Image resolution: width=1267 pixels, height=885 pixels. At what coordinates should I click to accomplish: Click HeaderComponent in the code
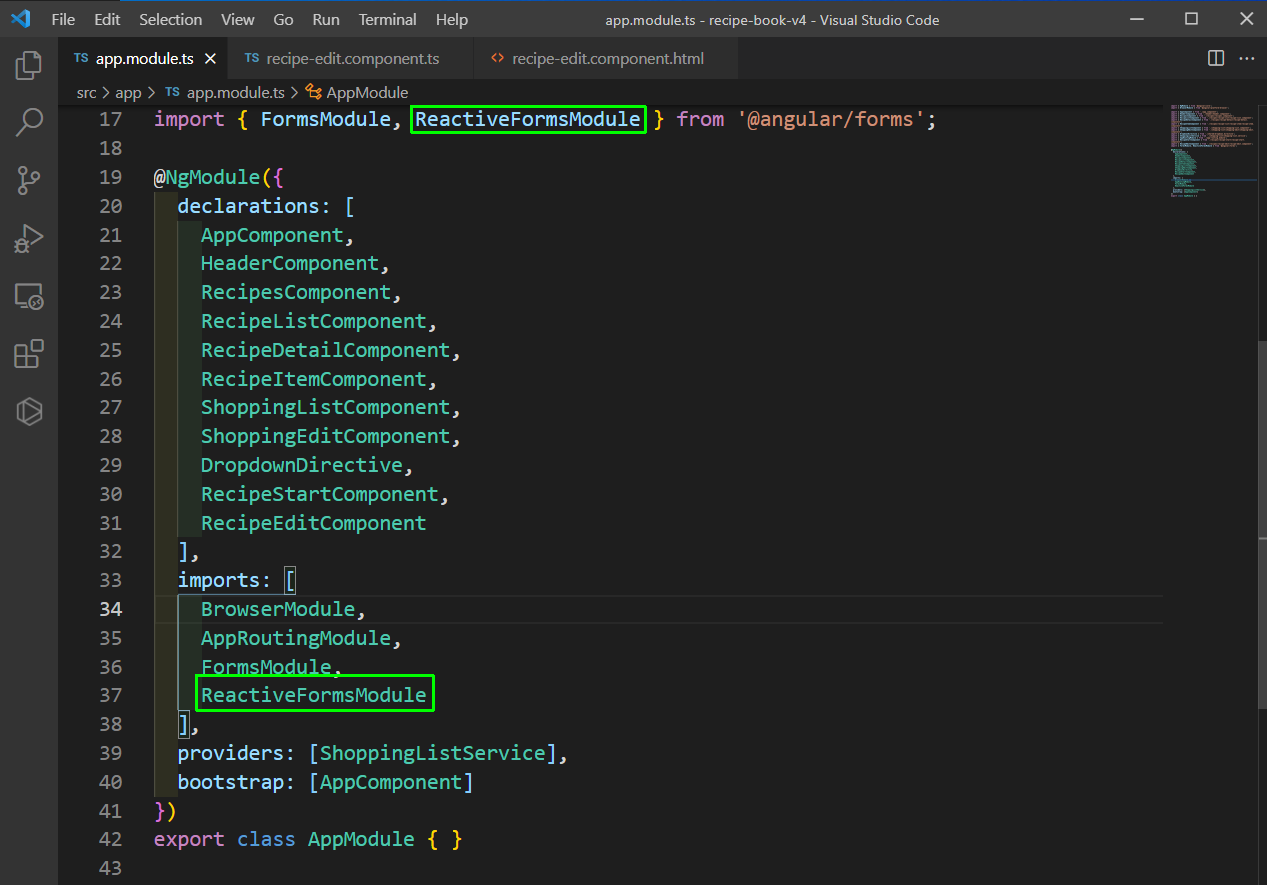(290, 264)
